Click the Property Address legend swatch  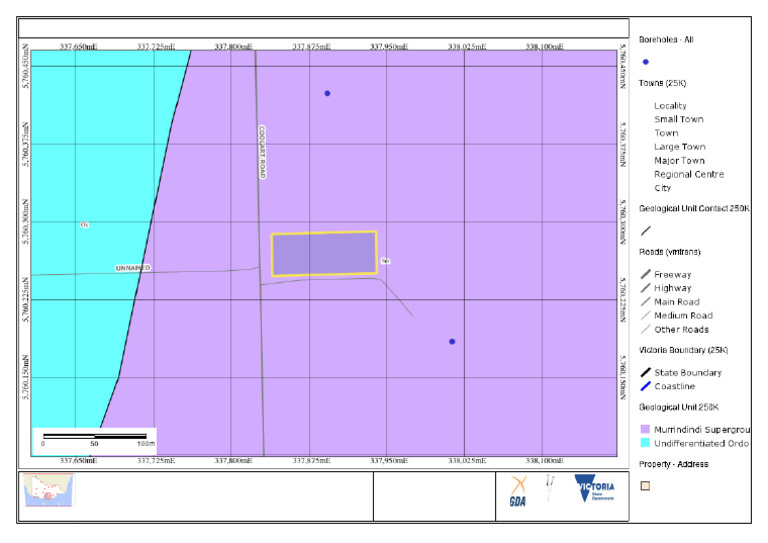646,485
